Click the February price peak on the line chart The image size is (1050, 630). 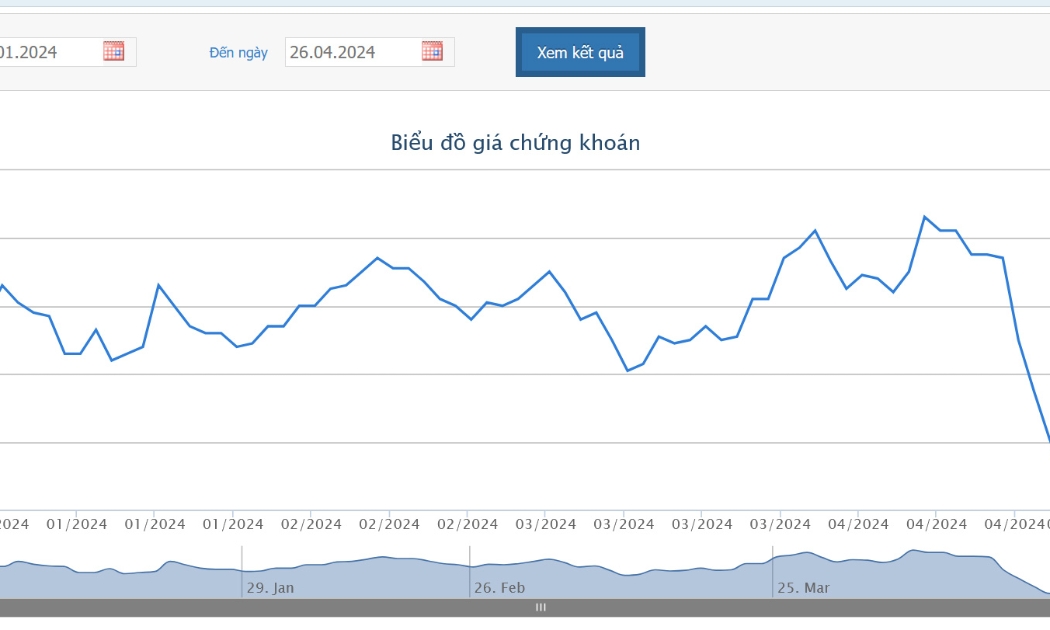point(378,258)
